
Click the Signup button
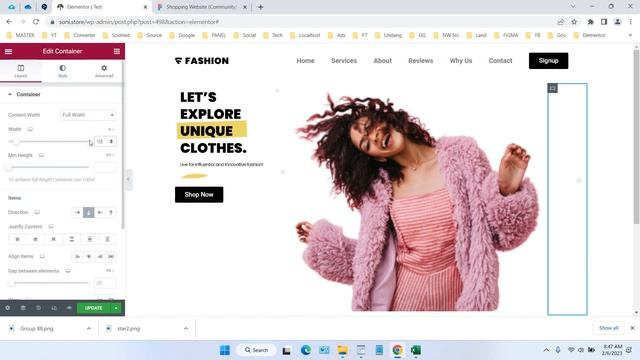[548, 61]
